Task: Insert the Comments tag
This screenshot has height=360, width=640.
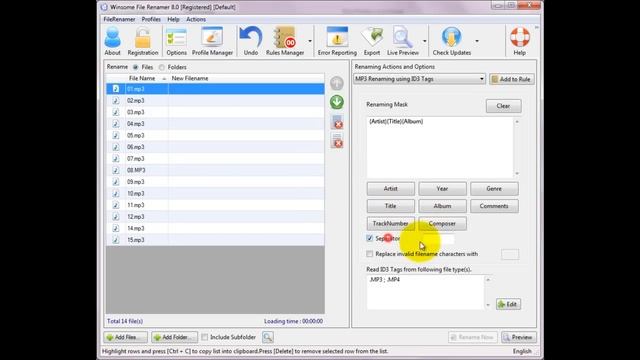Action: [494, 206]
